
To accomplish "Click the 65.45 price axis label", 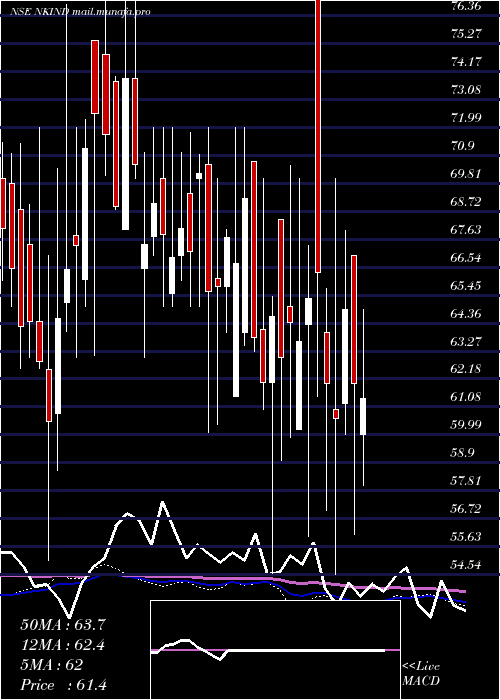I will point(466,286).
